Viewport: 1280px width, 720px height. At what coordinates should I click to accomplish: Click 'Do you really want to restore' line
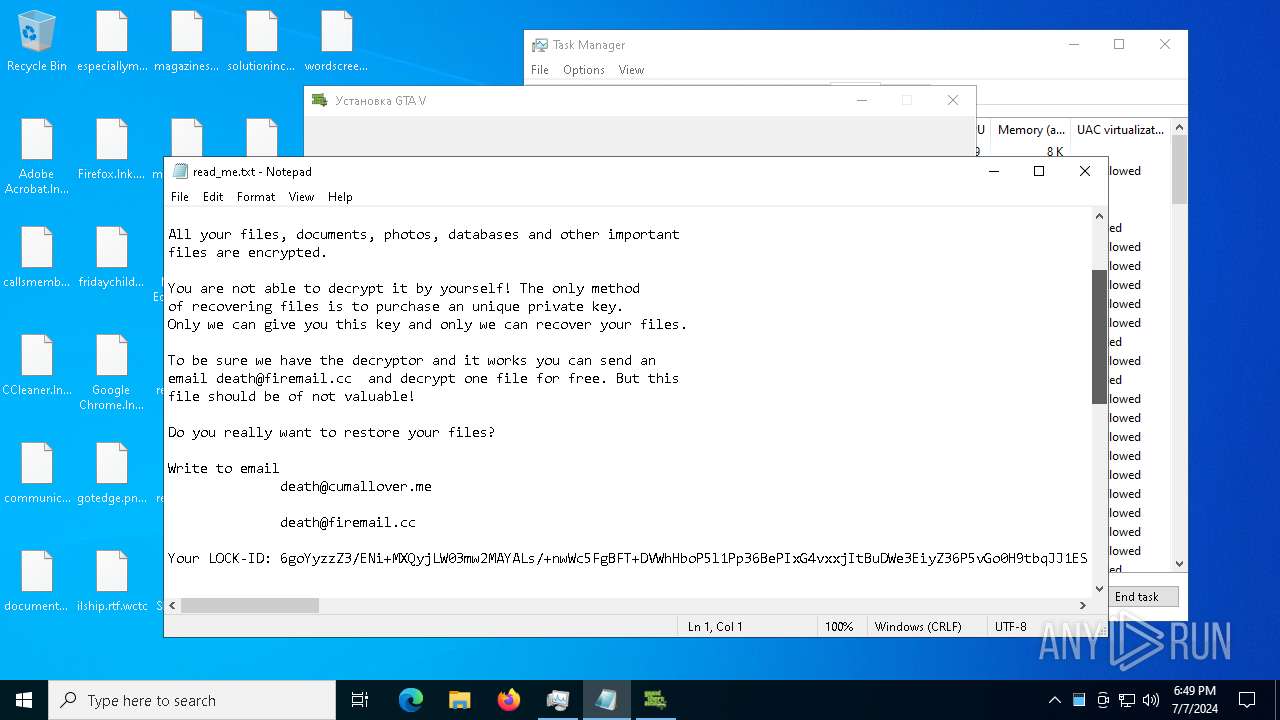tap(331, 432)
